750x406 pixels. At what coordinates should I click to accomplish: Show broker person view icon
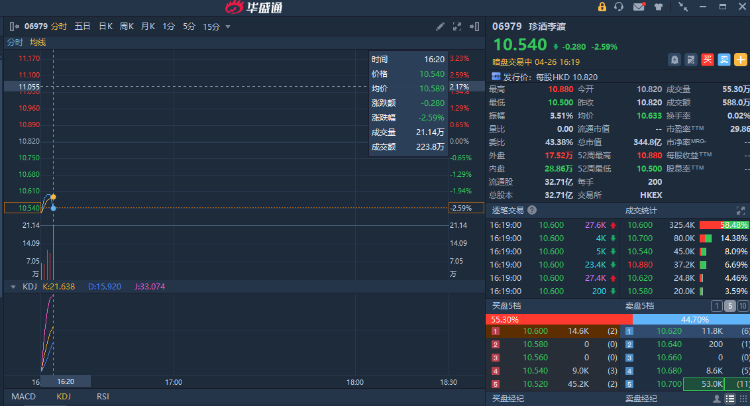tap(717, 398)
